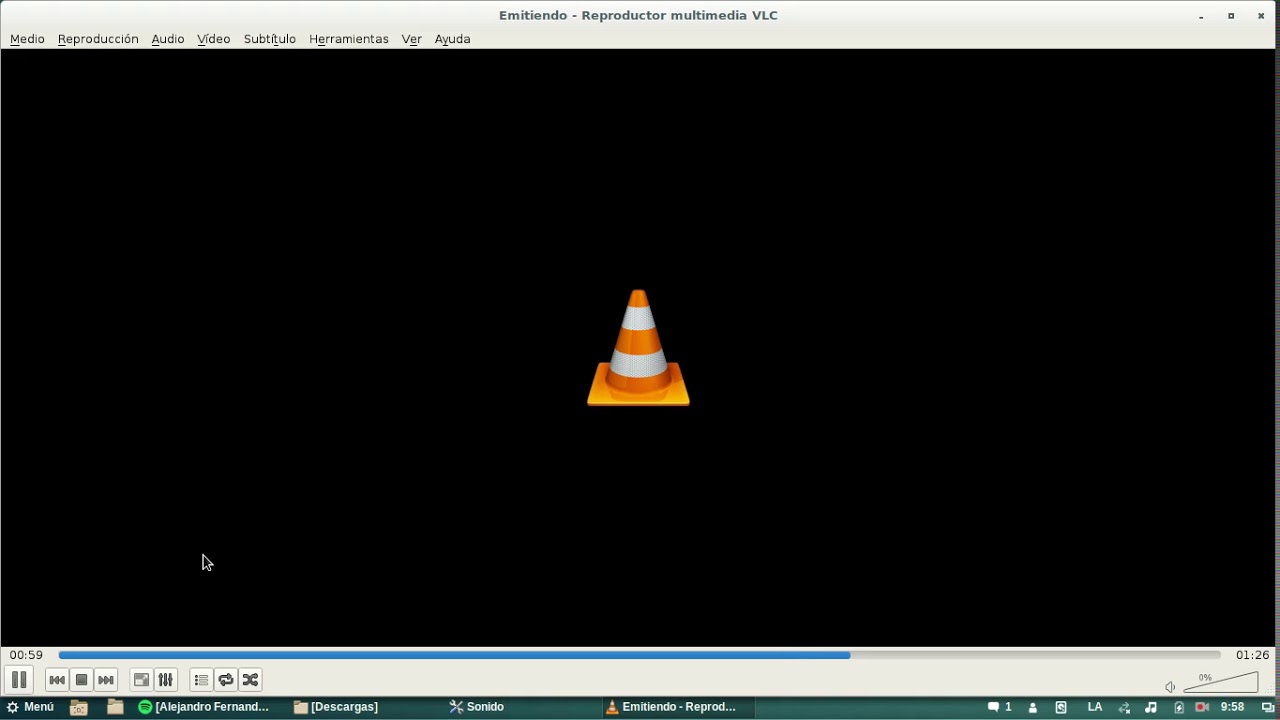Open the Subtítulo menu
Screen dimensions: 1280x720
pyautogui.click(x=270, y=39)
